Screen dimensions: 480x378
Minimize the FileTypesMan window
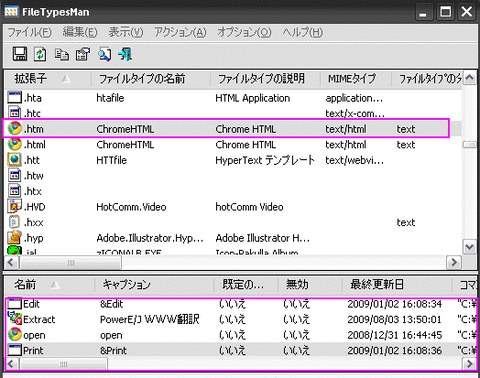point(424,12)
